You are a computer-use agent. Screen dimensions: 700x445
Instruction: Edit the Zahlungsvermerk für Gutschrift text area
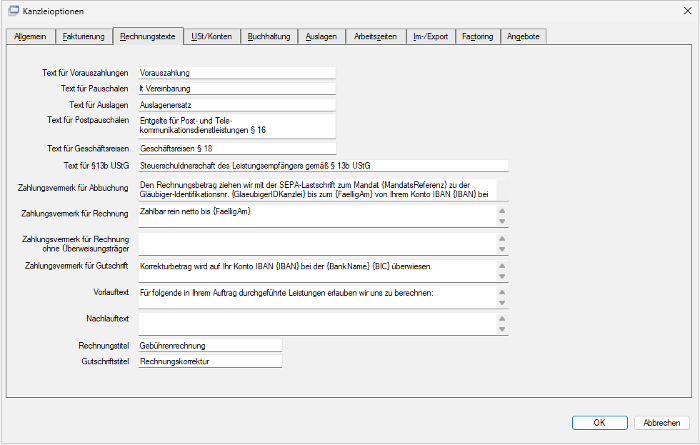coord(317,271)
